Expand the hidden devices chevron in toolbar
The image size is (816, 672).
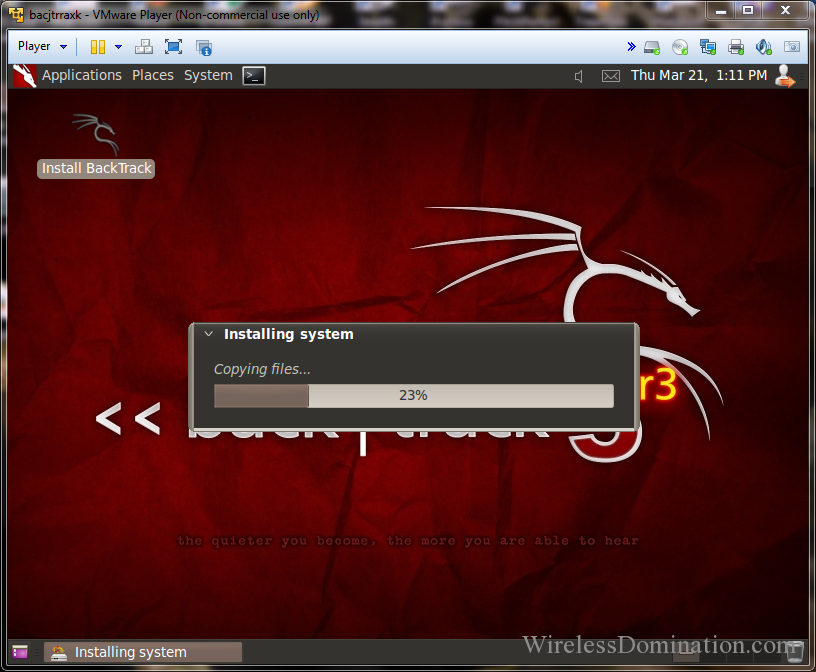(631, 47)
